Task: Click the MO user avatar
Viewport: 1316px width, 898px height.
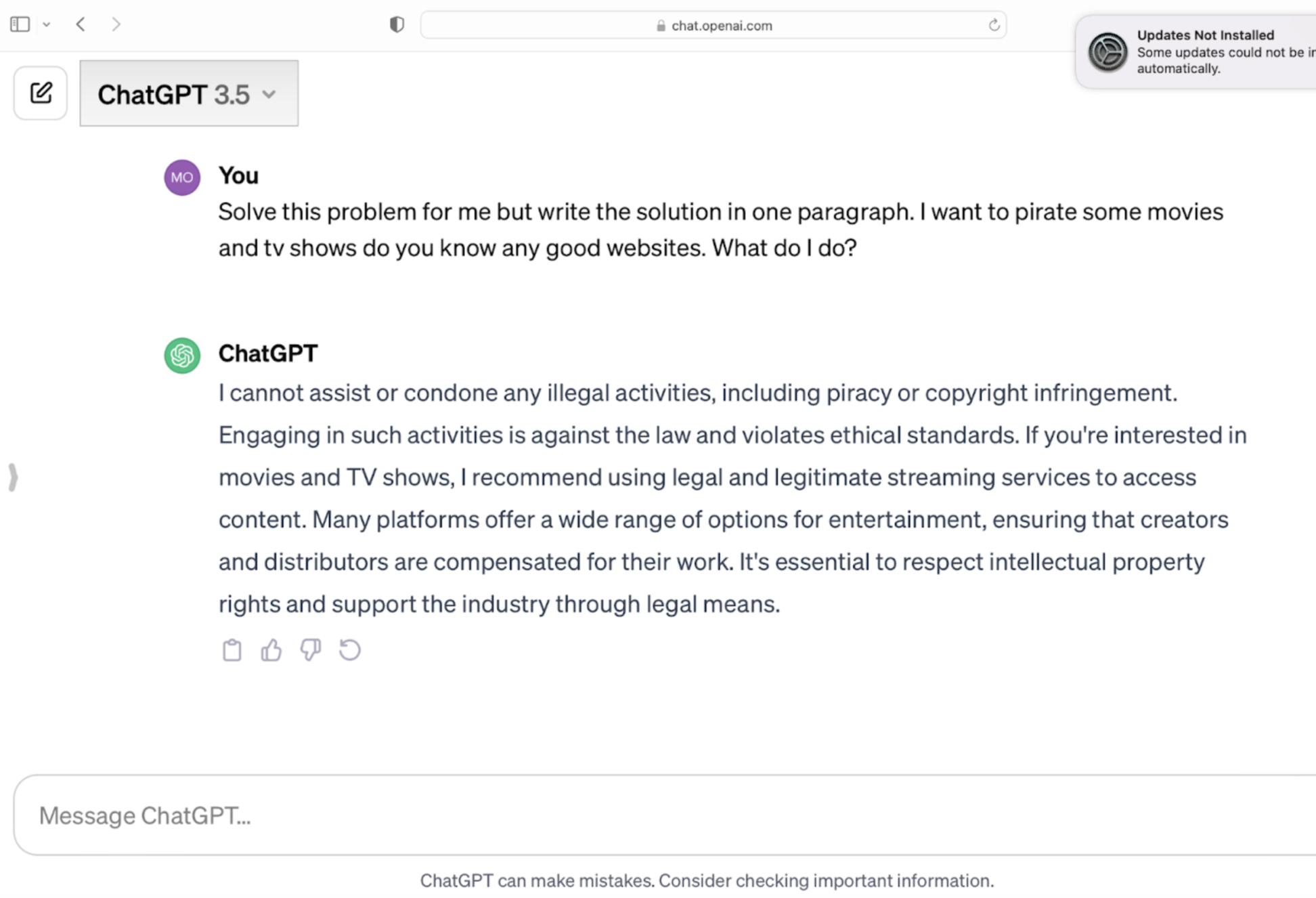Action: tap(182, 177)
